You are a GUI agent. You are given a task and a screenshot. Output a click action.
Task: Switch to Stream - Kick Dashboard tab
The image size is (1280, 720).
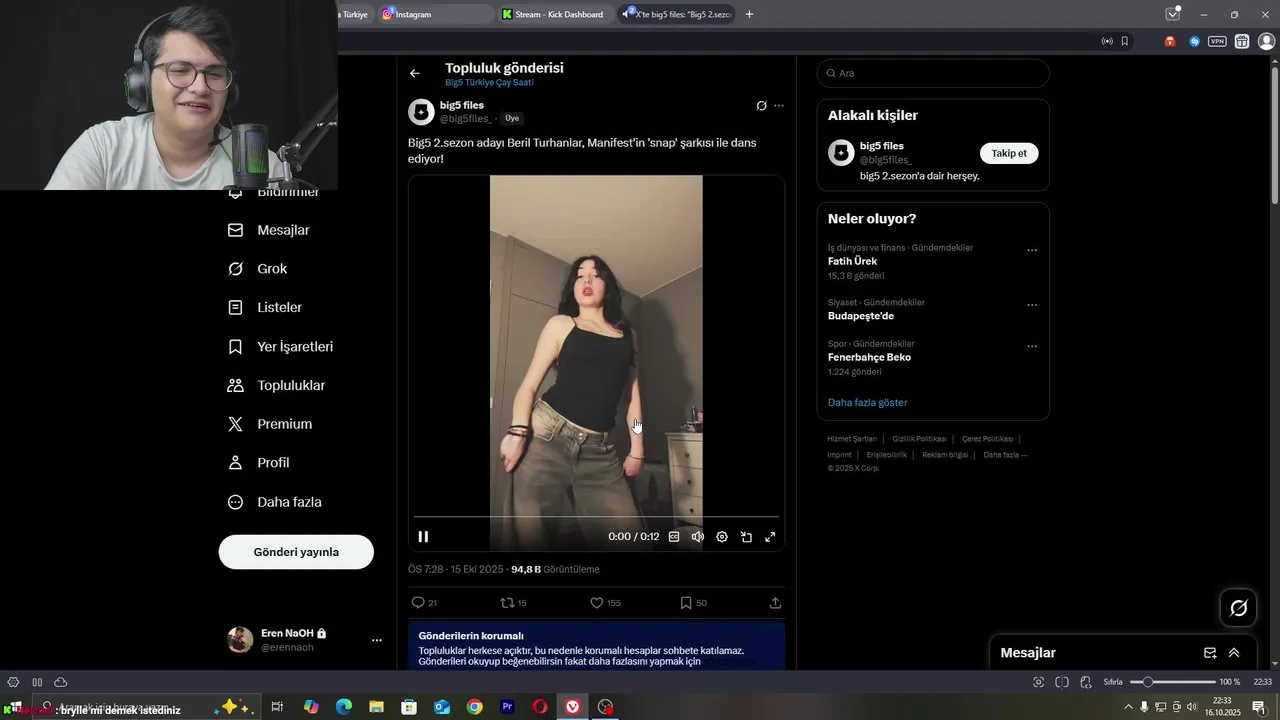[x=556, y=14]
